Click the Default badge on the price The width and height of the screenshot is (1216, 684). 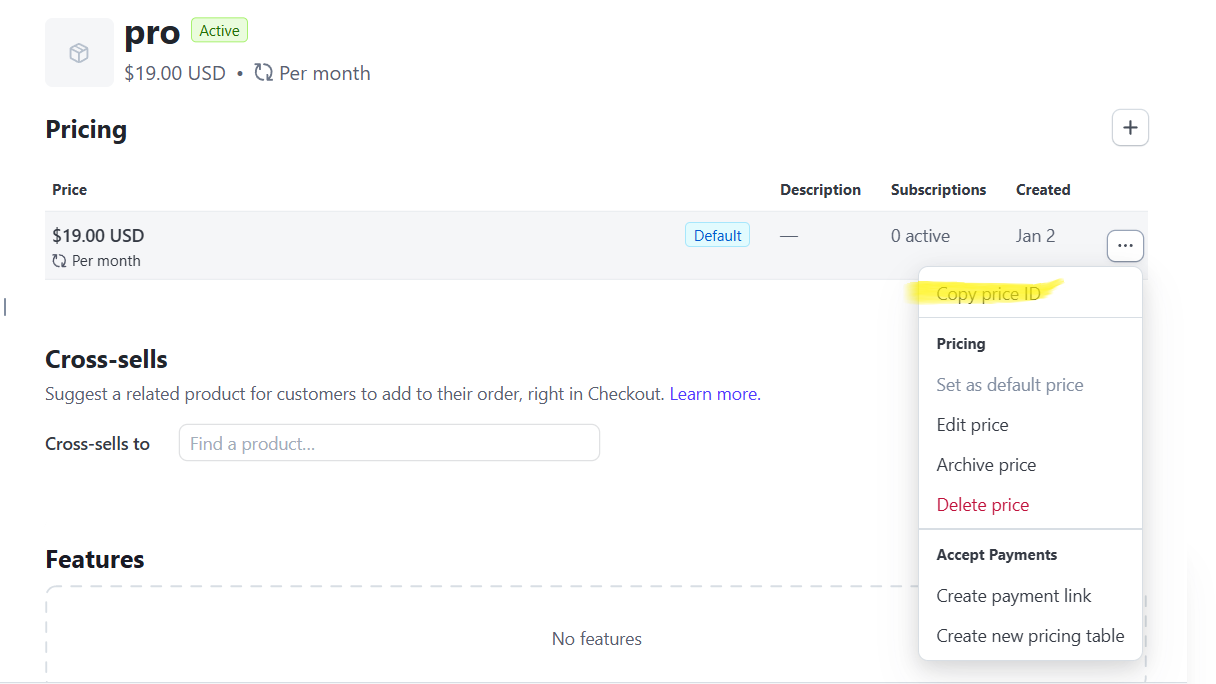(717, 234)
